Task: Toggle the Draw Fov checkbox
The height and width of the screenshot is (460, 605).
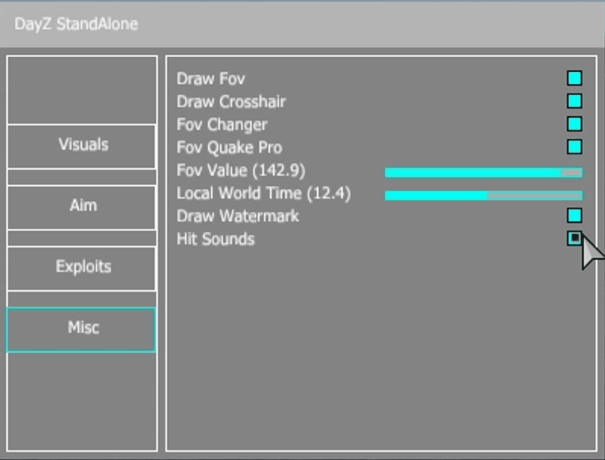Action: point(574,78)
